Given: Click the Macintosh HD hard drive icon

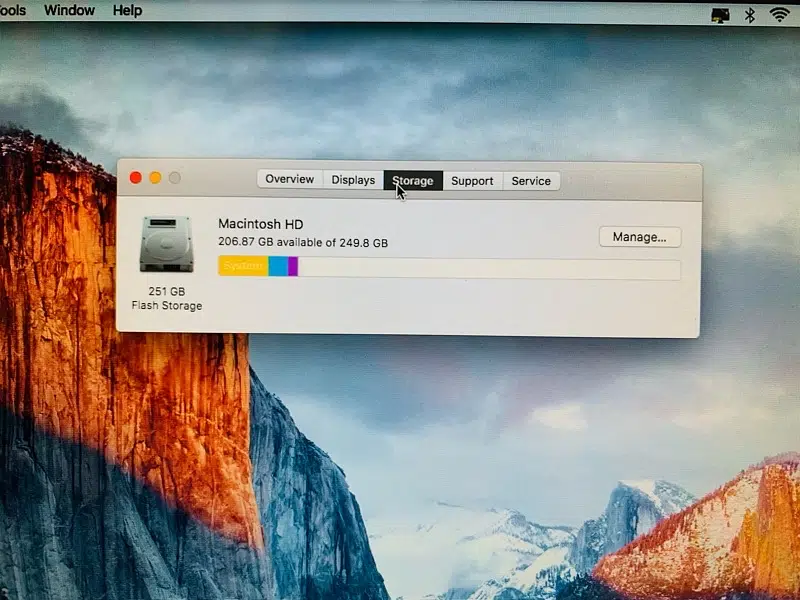Looking at the screenshot, I should point(167,245).
